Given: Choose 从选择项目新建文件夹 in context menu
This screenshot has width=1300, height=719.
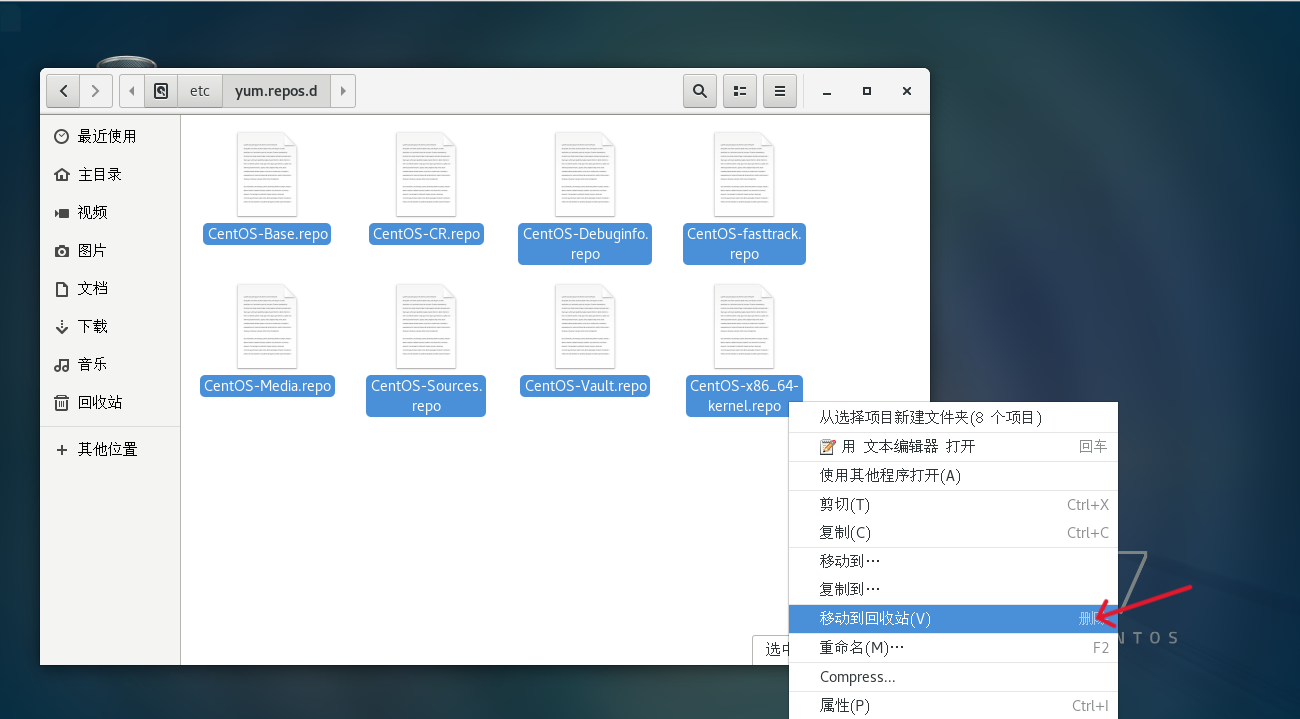Looking at the screenshot, I should coord(953,417).
